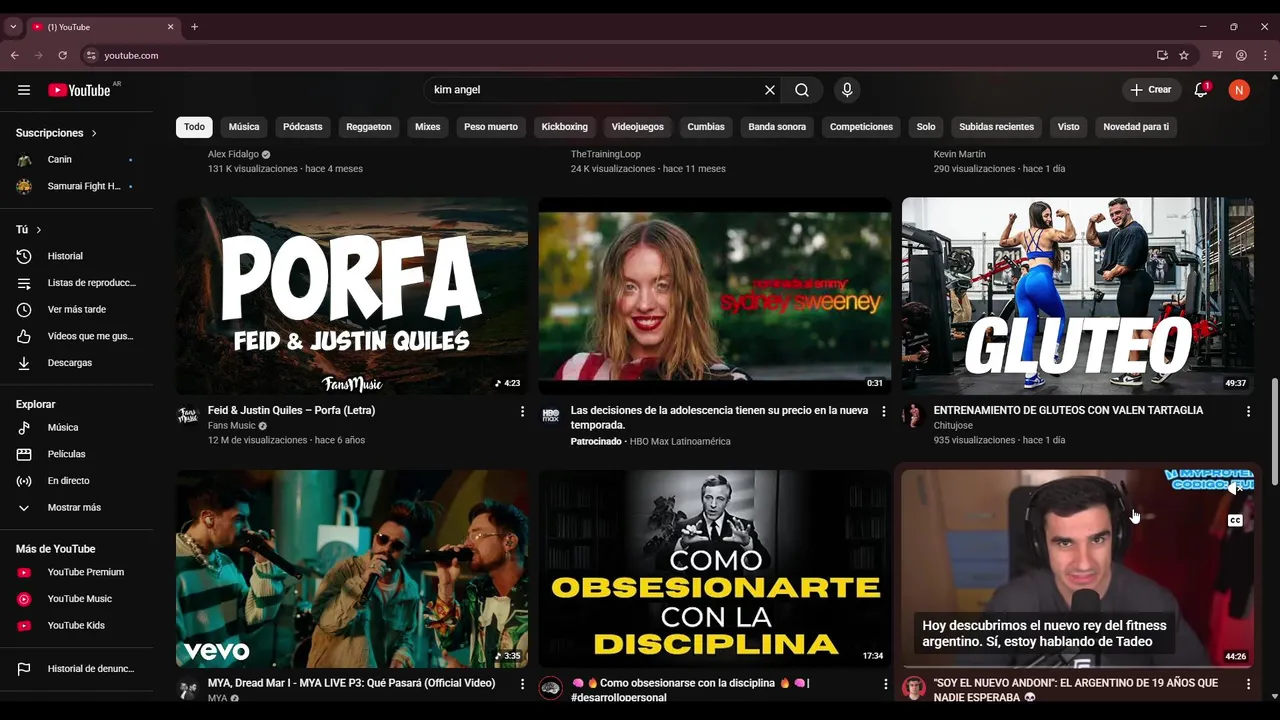Select the Peso muerto chip
This screenshot has height=720, width=1280.
click(491, 127)
